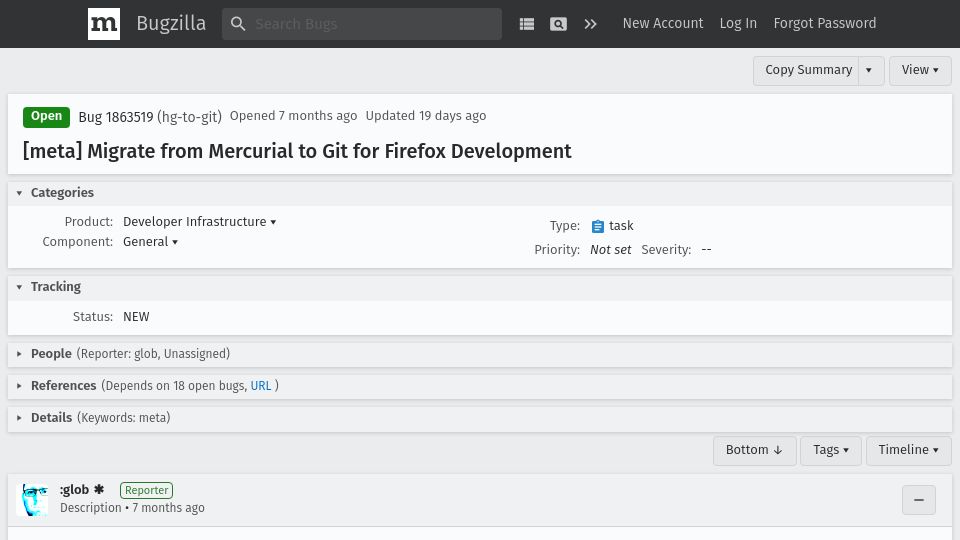
Task: Open the General component dropdown
Action: (151, 242)
